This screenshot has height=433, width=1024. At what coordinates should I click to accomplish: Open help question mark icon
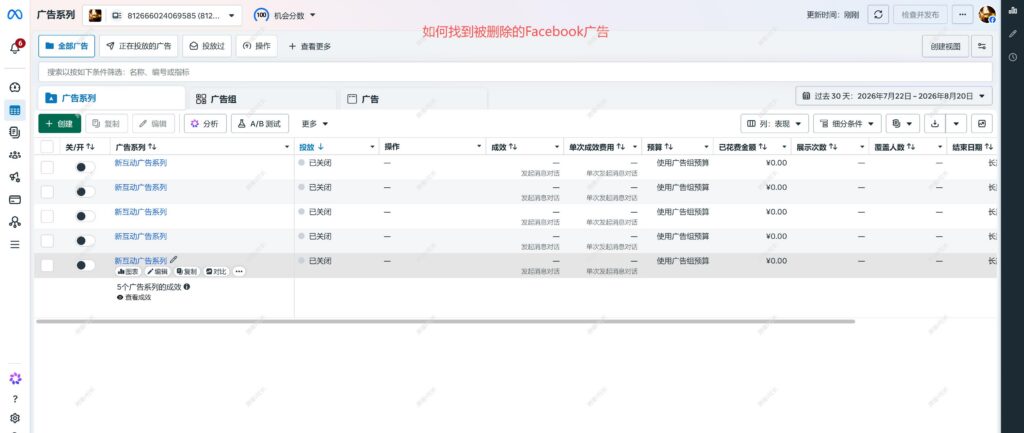15,399
